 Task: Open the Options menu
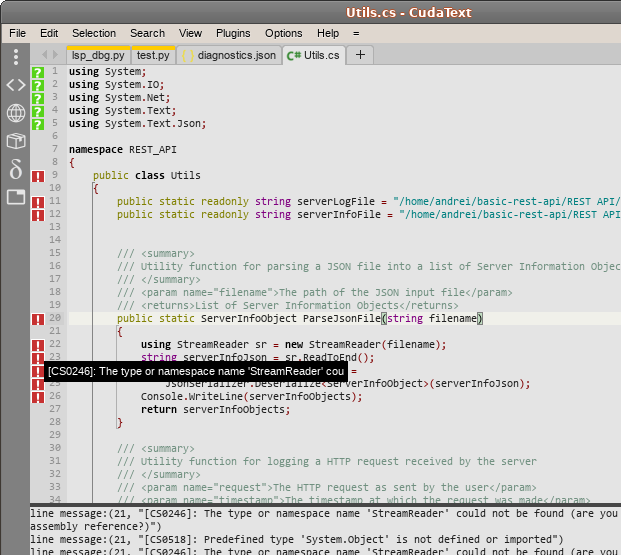[283, 33]
